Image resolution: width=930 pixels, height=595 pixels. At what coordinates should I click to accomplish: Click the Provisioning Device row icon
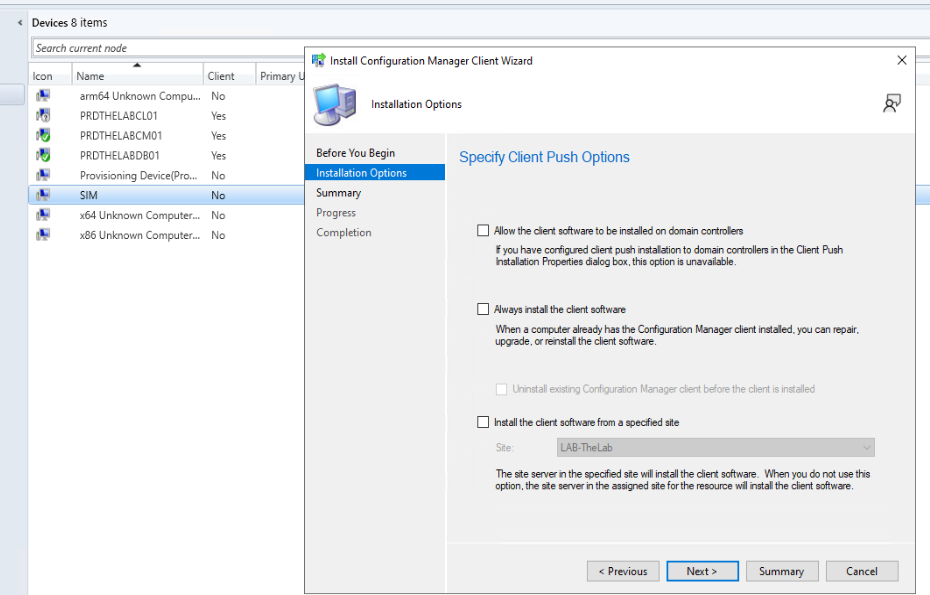[x=43, y=175]
